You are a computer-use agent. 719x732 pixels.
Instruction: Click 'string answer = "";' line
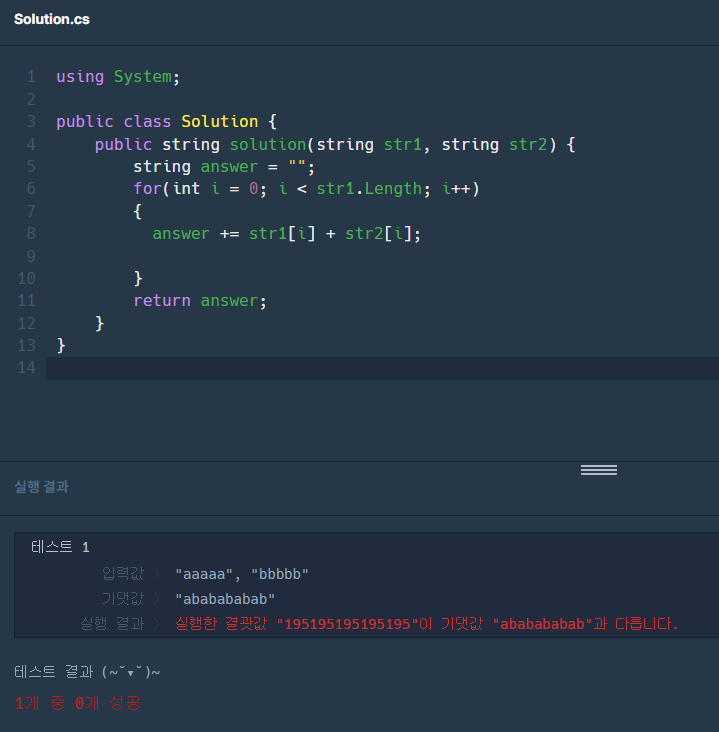pyautogui.click(x=224, y=167)
